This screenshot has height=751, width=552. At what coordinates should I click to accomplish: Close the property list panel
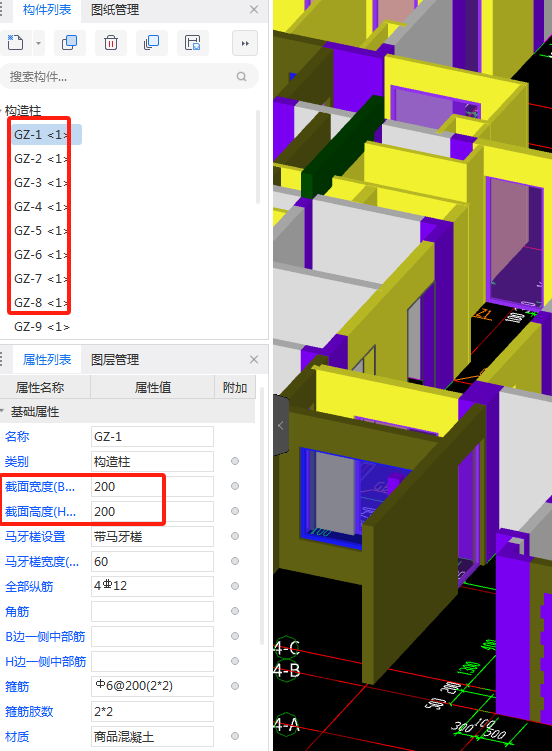click(x=254, y=359)
